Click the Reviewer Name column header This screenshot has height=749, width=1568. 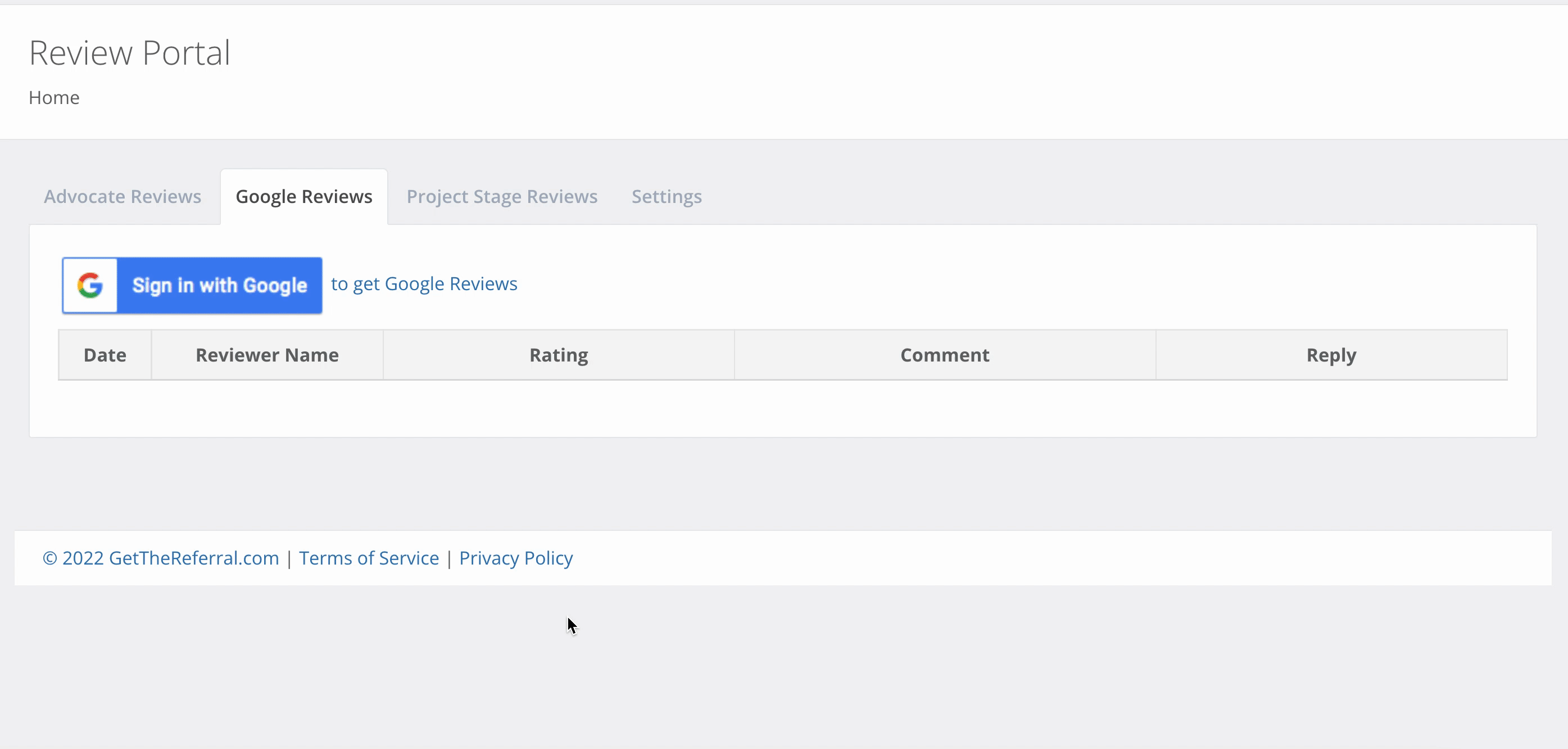pyautogui.click(x=267, y=355)
